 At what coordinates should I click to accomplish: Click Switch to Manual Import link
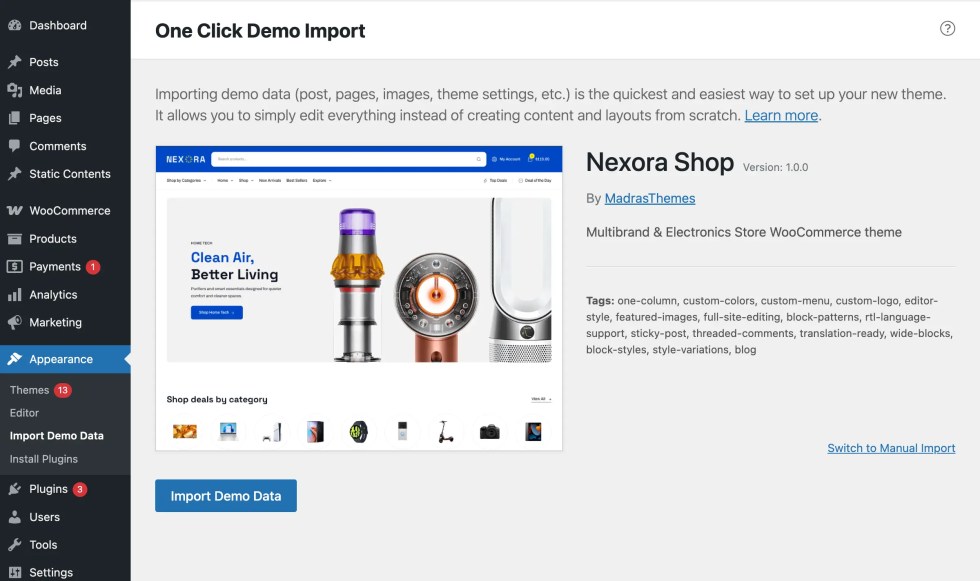[x=891, y=448]
